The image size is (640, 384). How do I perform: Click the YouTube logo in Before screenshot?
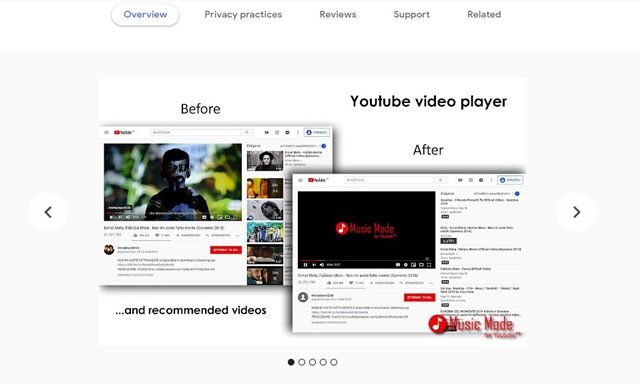coord(124,132)
